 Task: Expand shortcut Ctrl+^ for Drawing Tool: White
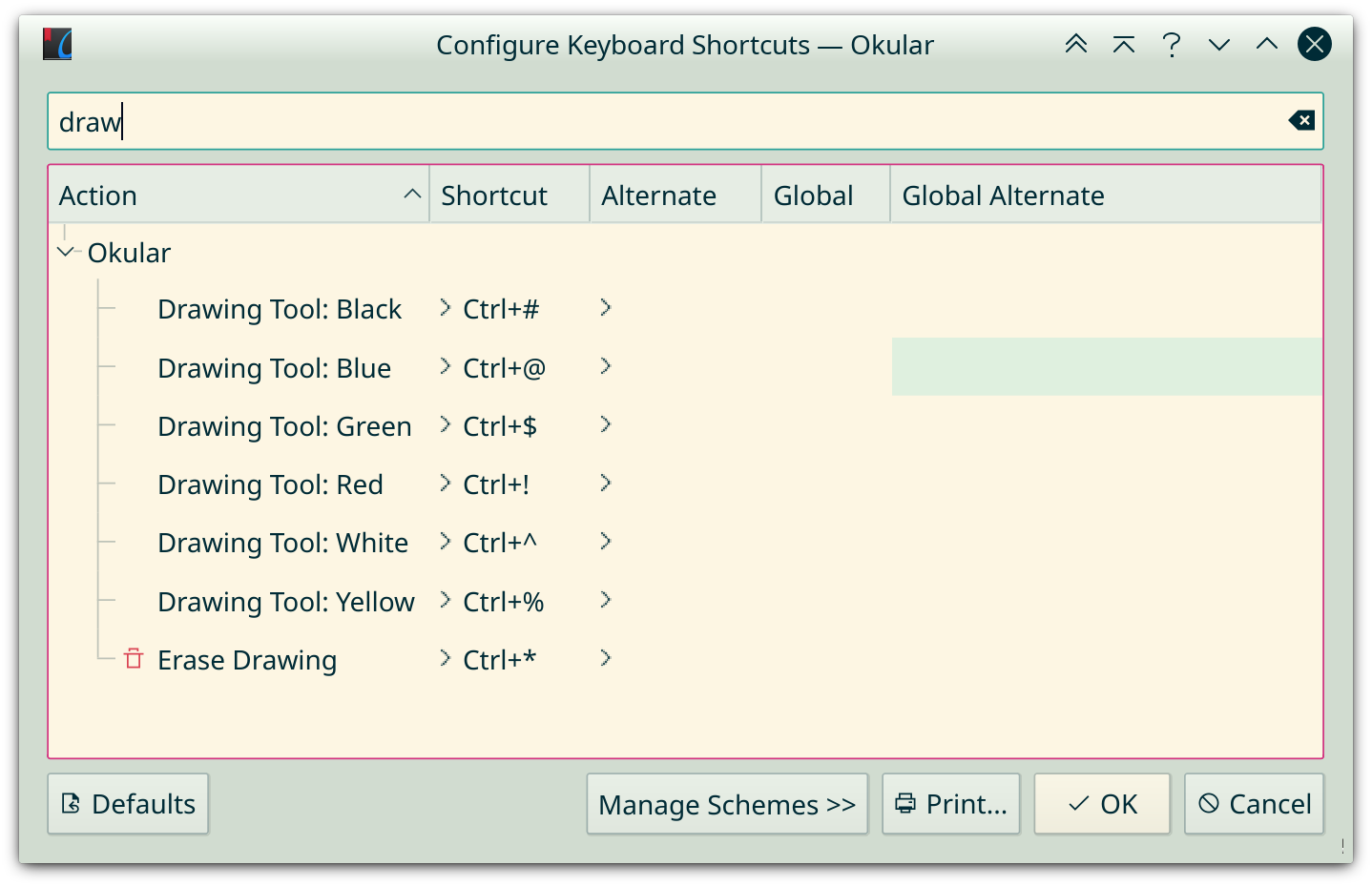(445, 541)
